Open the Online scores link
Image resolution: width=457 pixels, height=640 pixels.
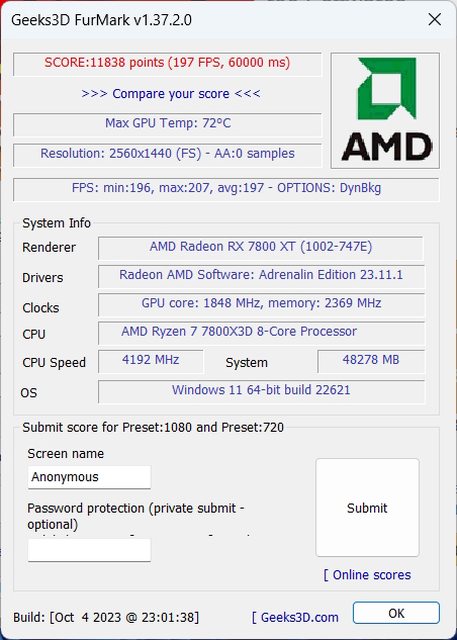point(367,575)
